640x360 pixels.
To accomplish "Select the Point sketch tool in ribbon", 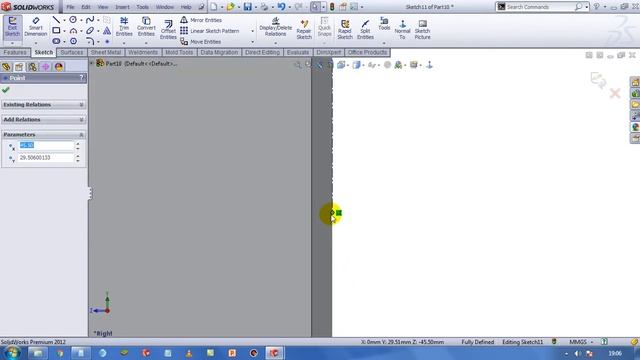I will [x=107, y=41].
